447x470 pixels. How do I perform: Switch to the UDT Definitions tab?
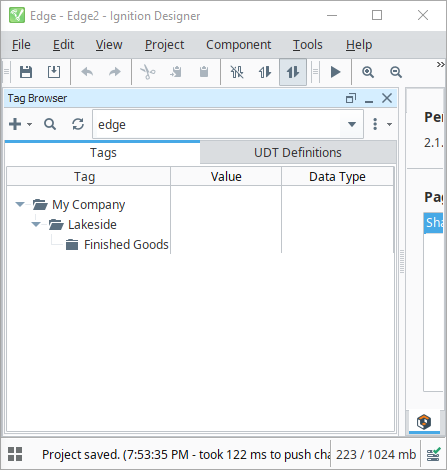click(x=298, y=152)
